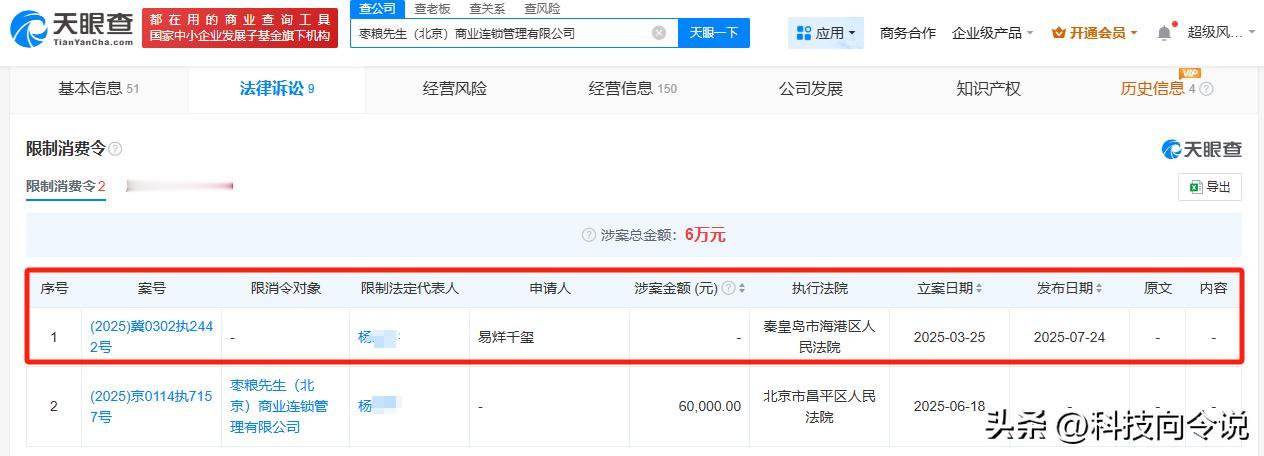
Task: Clear the company search box text
Action: coord(659,33)
